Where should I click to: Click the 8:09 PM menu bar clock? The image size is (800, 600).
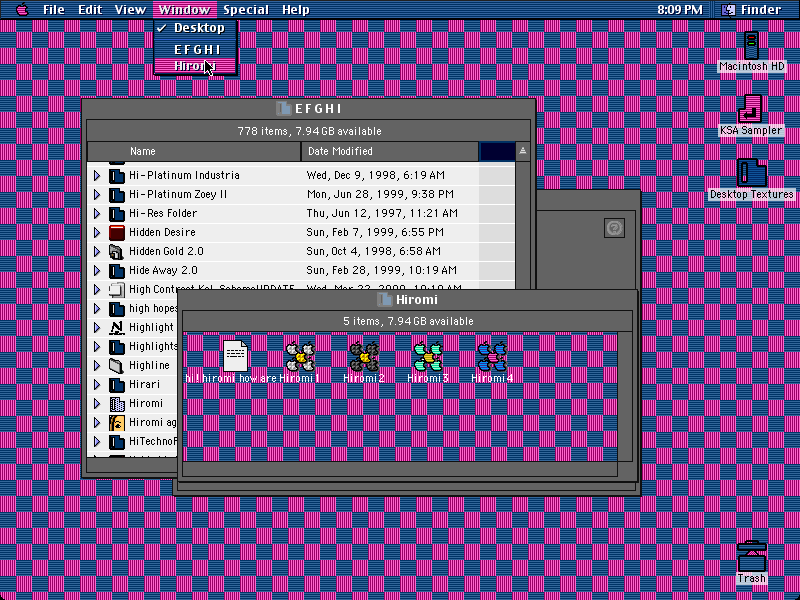[680, 9]
